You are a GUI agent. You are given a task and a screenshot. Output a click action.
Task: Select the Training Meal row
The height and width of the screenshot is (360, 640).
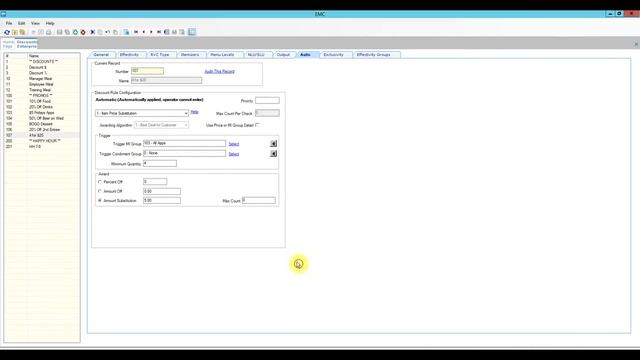(42, 90)
